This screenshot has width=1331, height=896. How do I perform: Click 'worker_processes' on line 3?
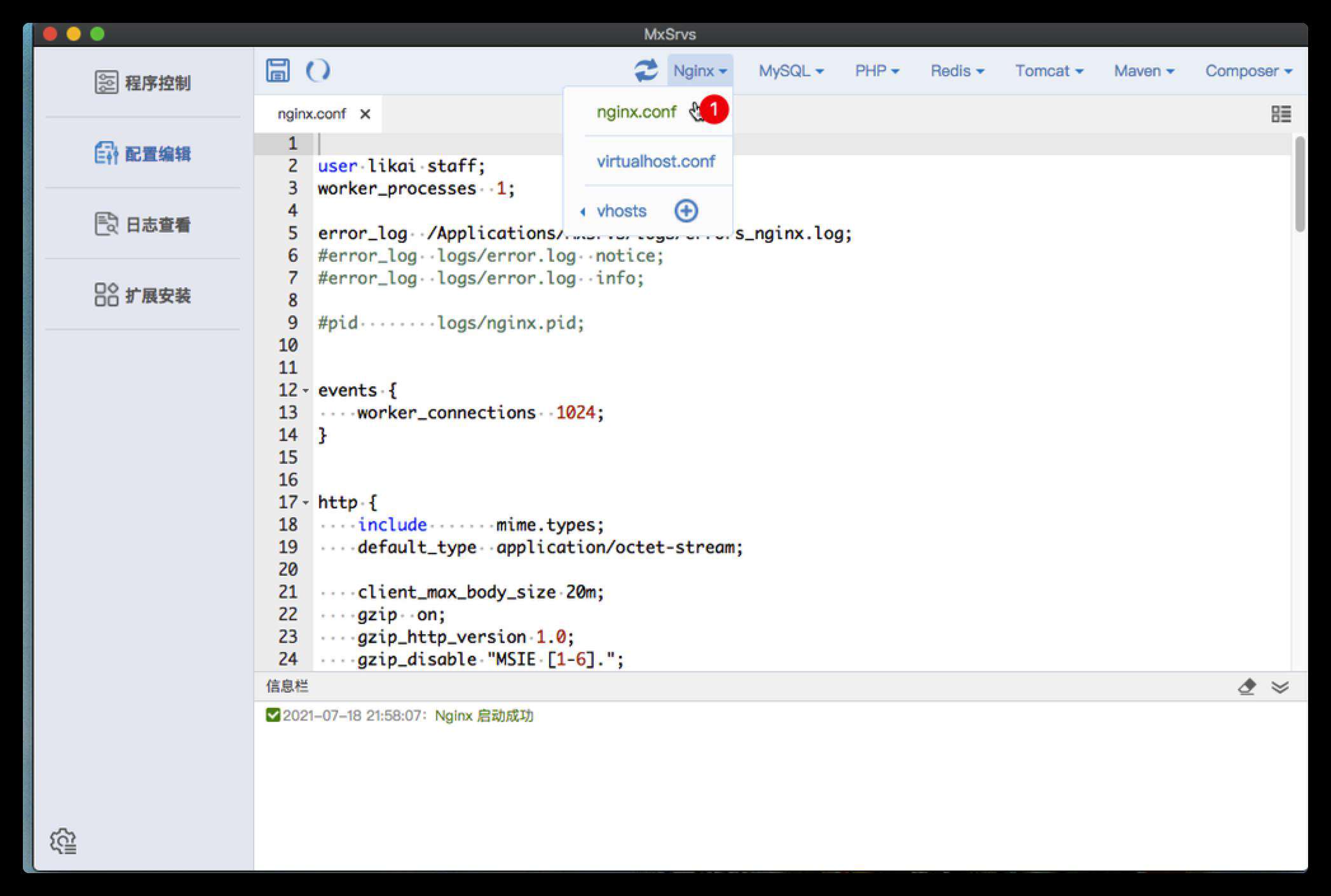397,189
